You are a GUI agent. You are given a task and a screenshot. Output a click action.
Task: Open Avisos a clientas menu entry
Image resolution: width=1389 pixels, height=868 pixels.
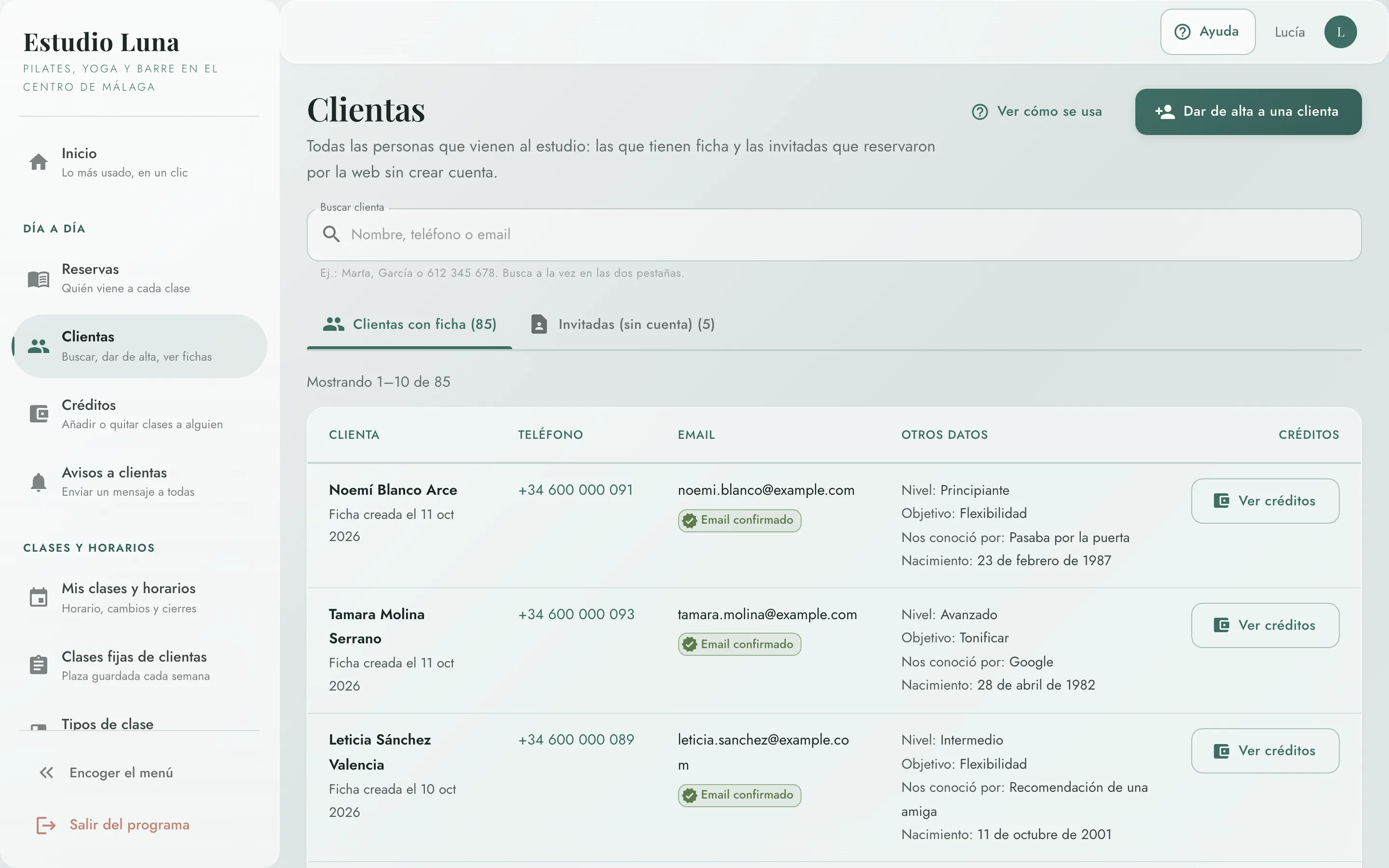pyautogui.click(x=139, y=482)
